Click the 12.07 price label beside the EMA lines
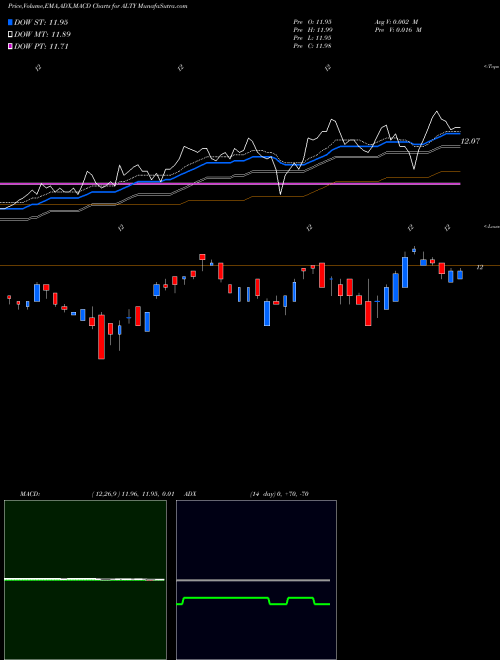 (x=470, y=141)
